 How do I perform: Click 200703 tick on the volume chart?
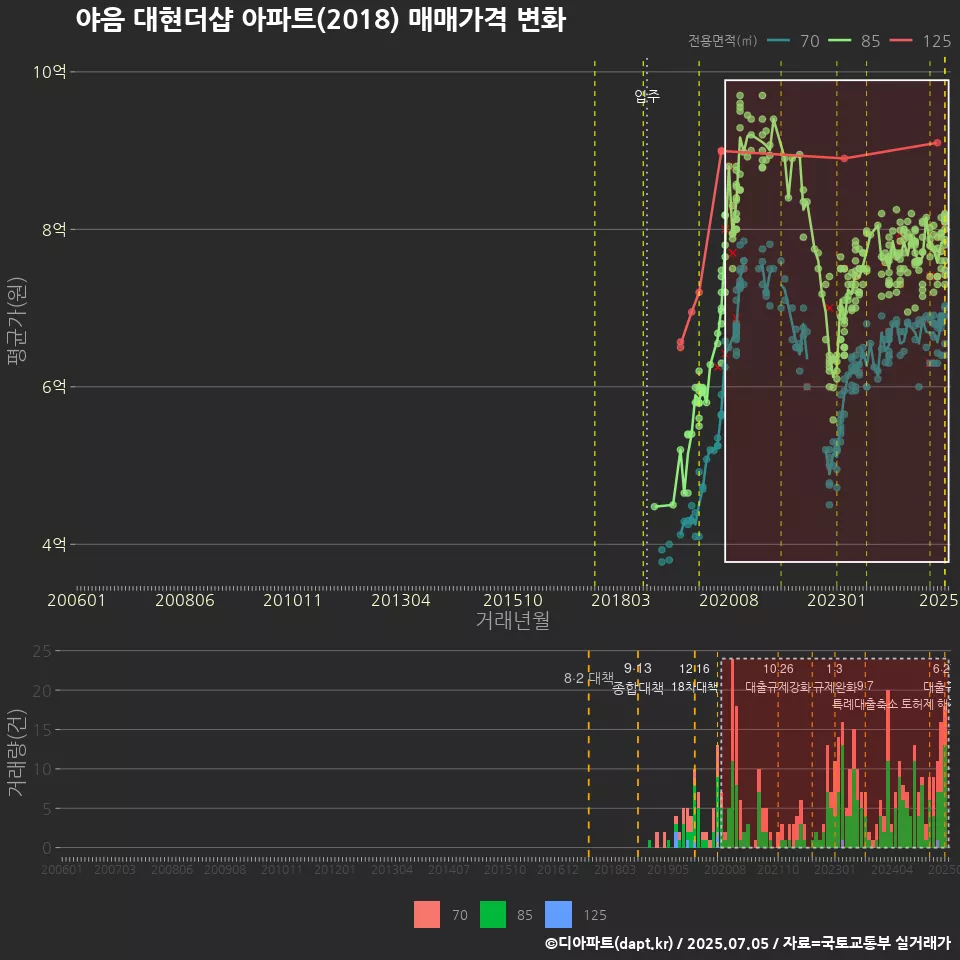pos(115,869)
